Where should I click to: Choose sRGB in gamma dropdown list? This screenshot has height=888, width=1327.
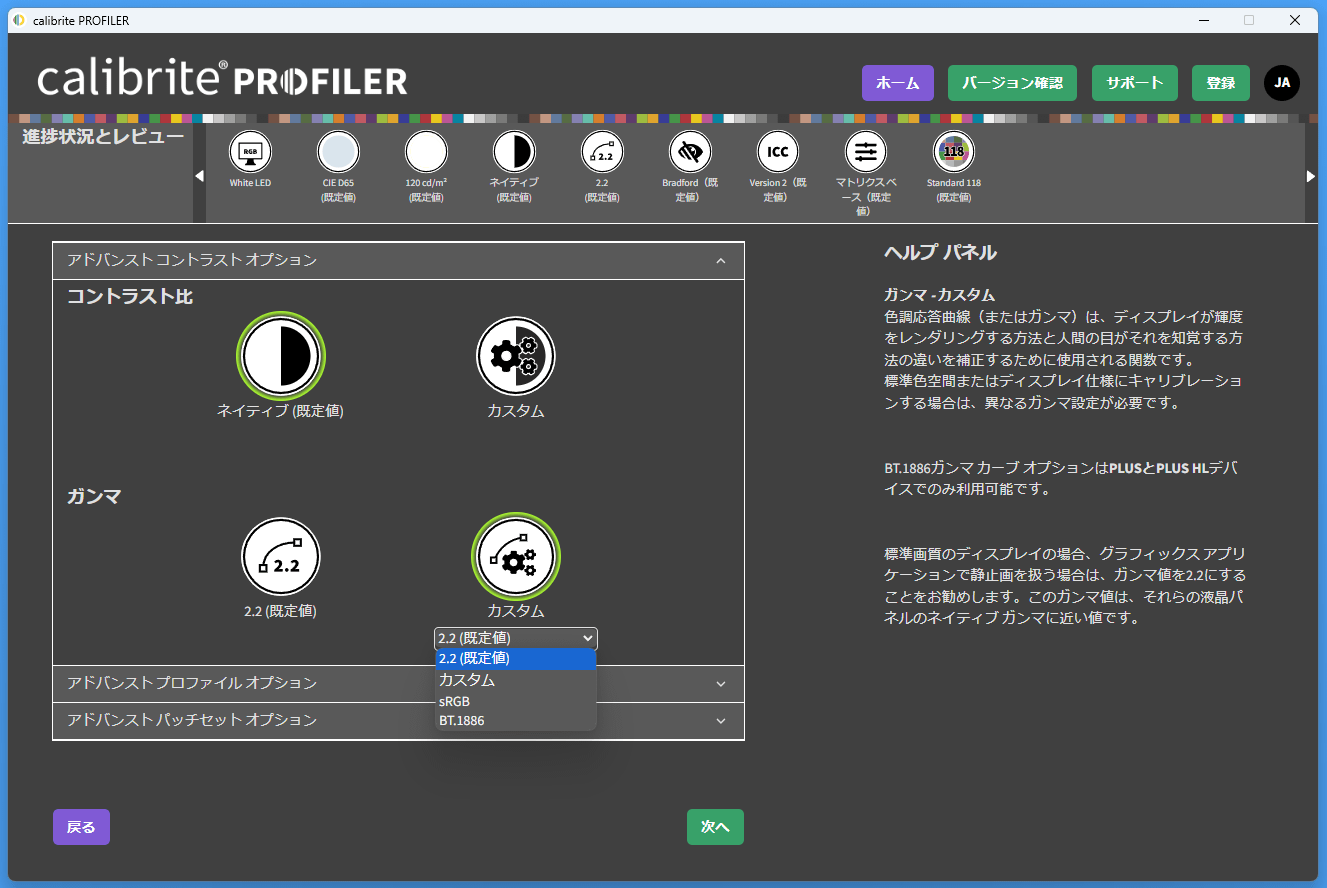click(x=516, y=701)
